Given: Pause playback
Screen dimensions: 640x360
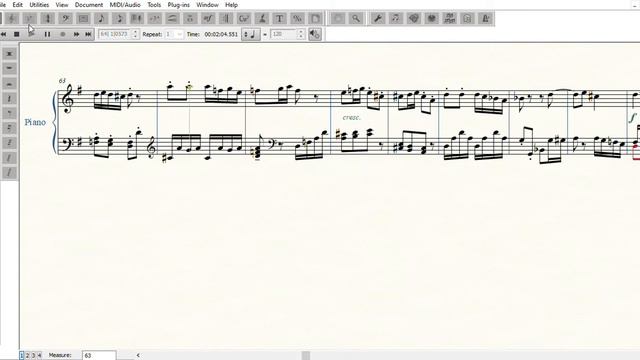Looking at the screenshot, I should tap(47, 34).
